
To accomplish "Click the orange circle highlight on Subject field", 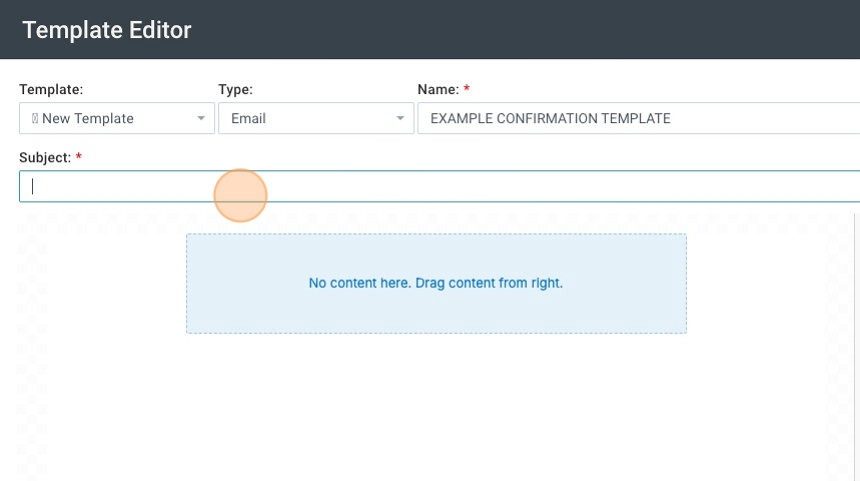I will (x=241, y=195).
